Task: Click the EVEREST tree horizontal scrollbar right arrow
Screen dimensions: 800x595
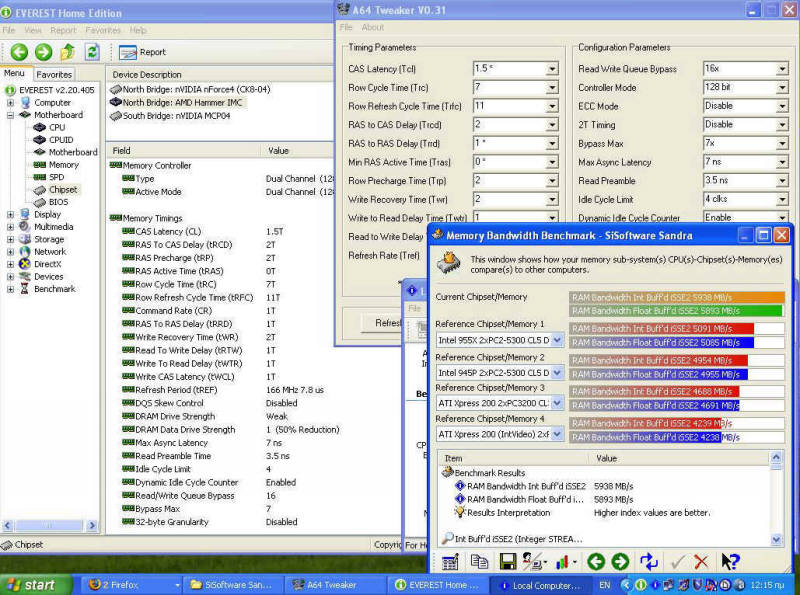Action: click(92, 525)
